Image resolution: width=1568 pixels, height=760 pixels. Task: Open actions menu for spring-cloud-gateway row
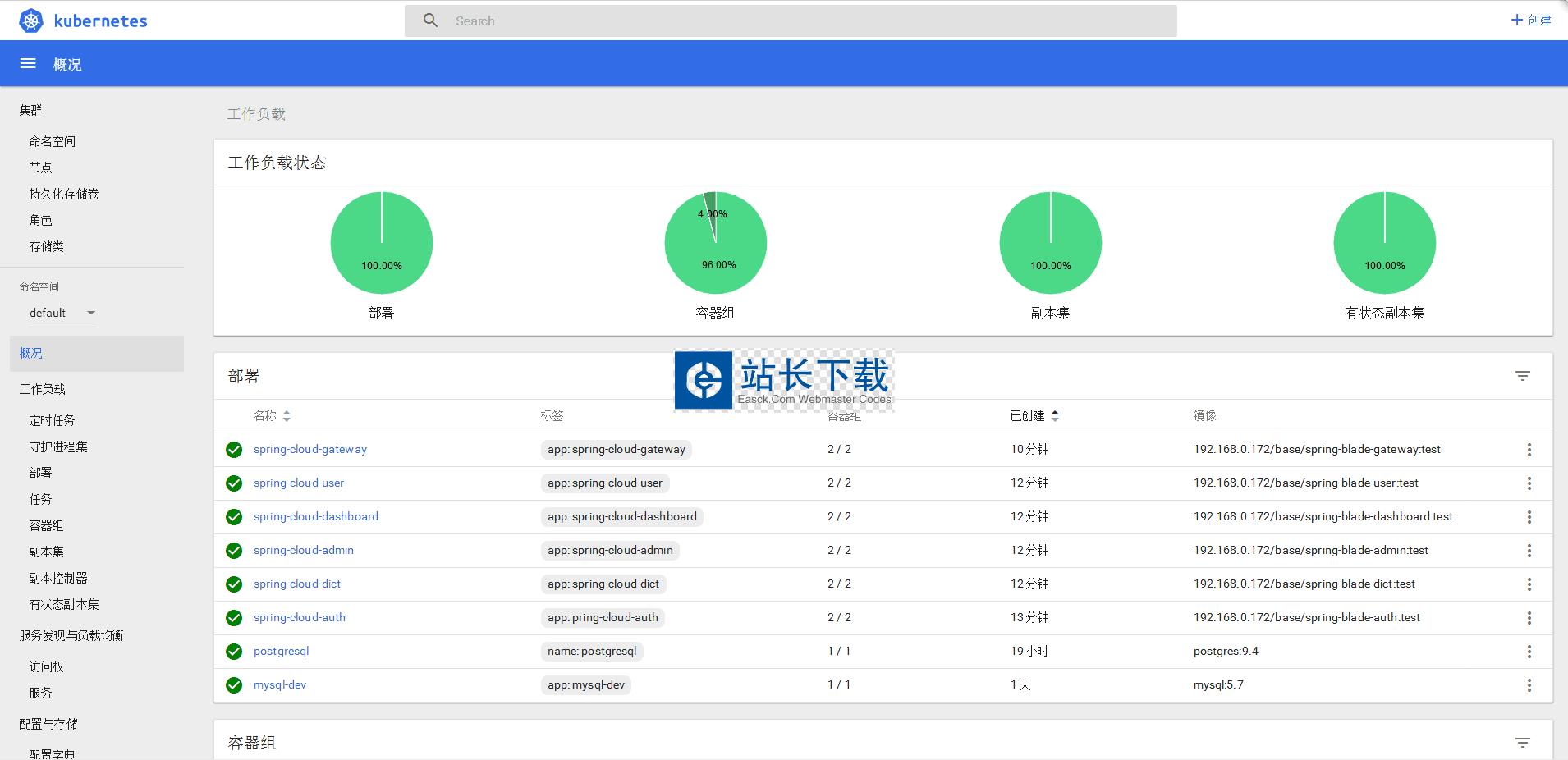1529,450
